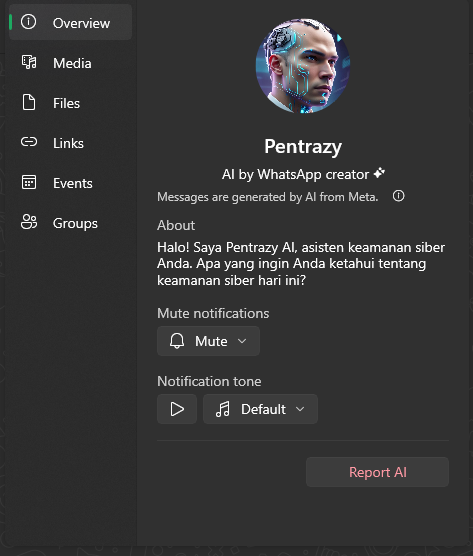Click the Pentrazy About description text
Viewport: 473px width, 556px height.
pos(301,264)
